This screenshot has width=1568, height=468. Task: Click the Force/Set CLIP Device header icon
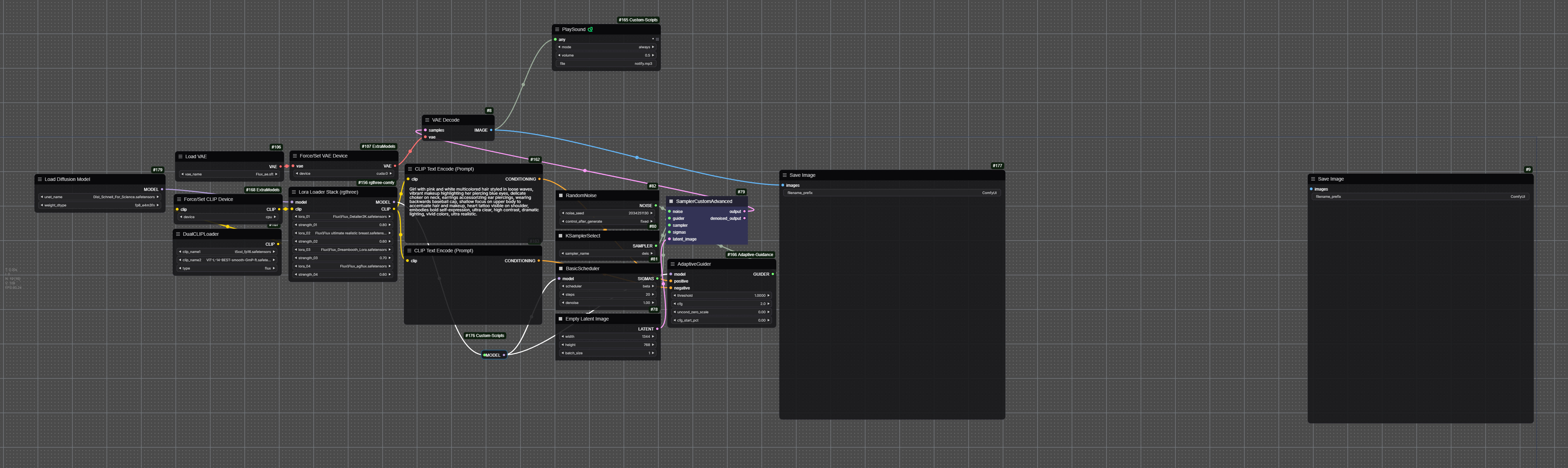pyautogui.click(x=179, y=199)
